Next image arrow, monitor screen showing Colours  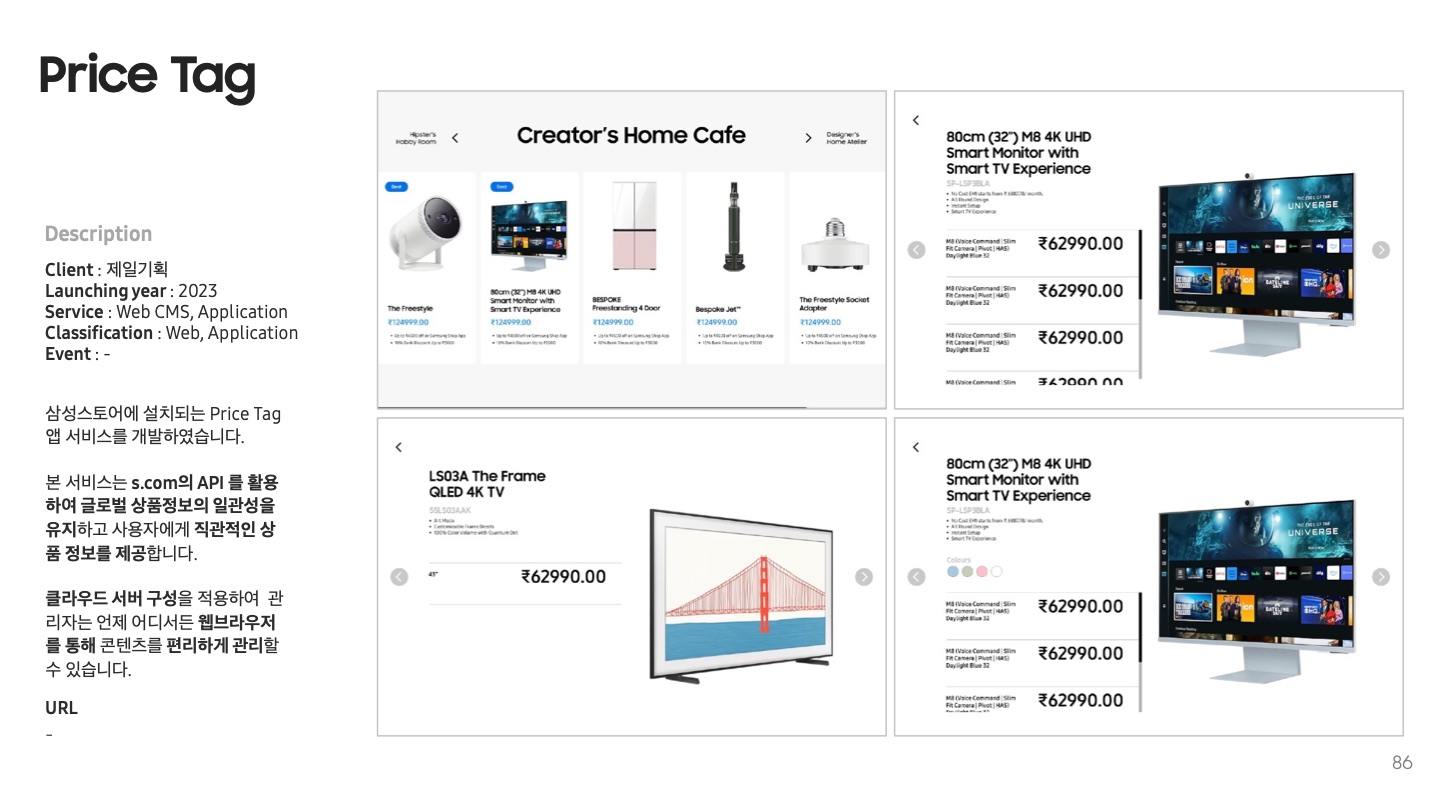tap(1381, 577)
